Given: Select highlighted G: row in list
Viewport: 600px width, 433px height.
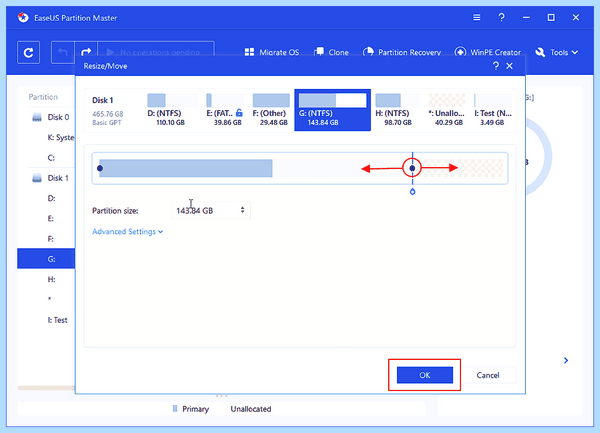Looking at the screenshot, I should click(x=46, y=259).
